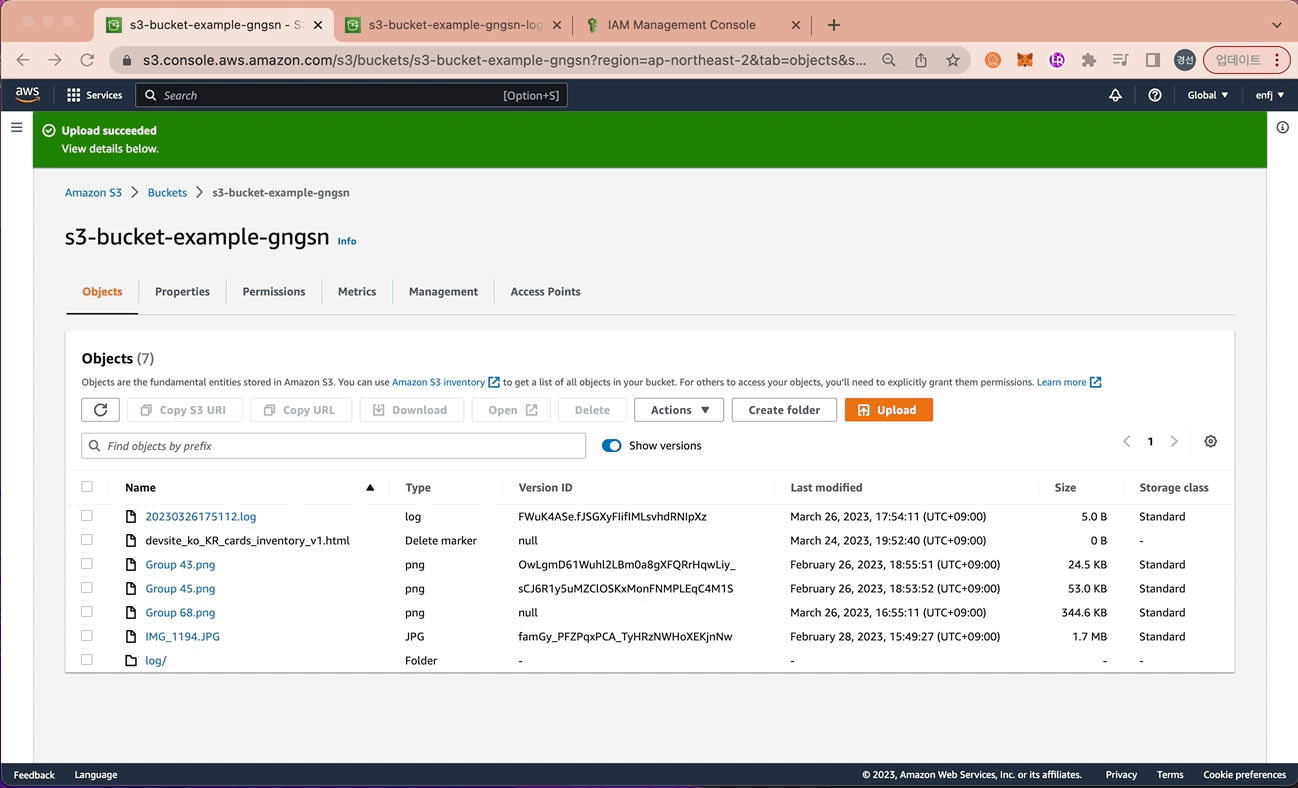The height and width of the screenshot is (788, 1298).
Task: Open a new browser tab
Action: (x=834, y=25)
